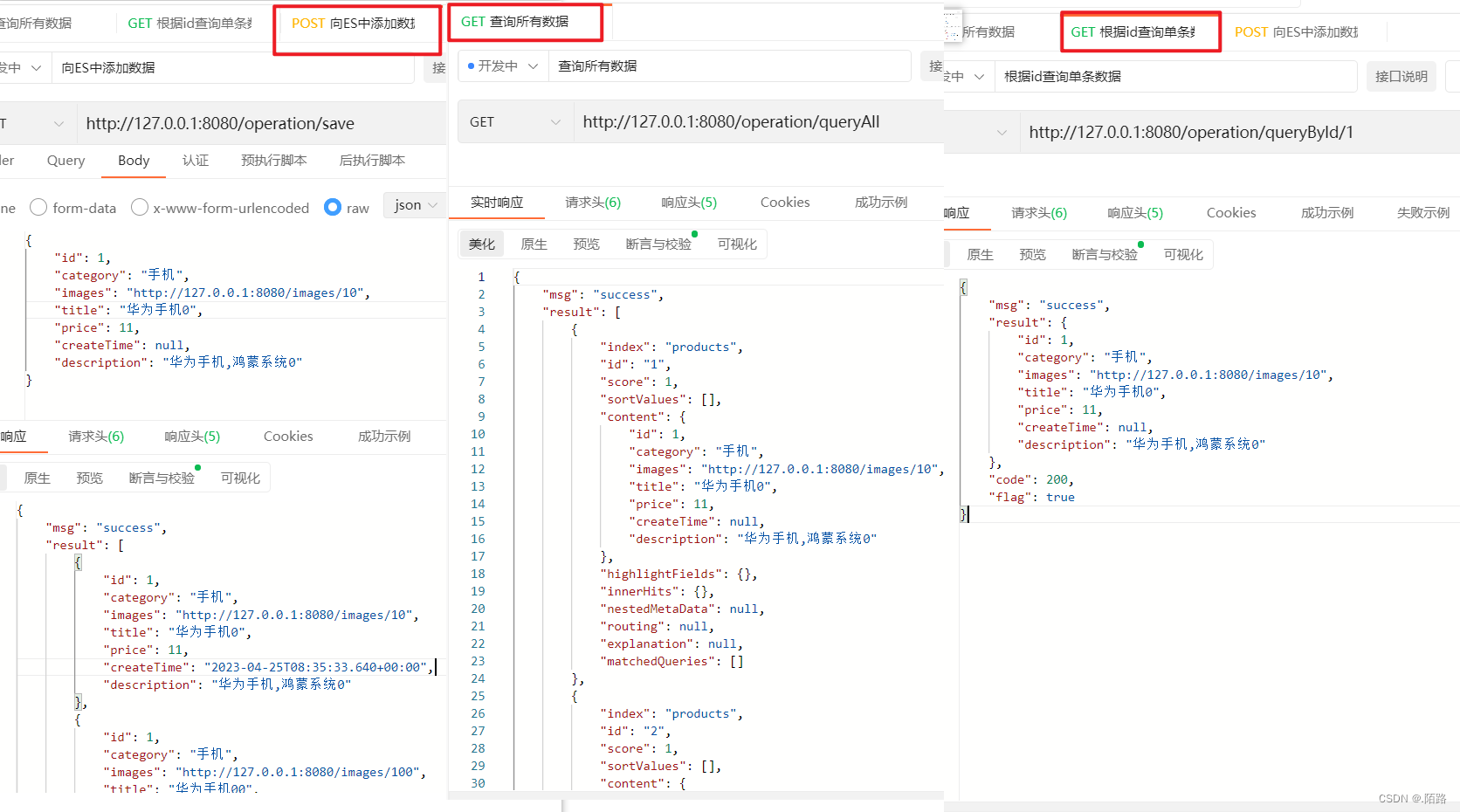Open the 预执行脚本 tab
Screen dimensions: 1460x812
(274, 161)
